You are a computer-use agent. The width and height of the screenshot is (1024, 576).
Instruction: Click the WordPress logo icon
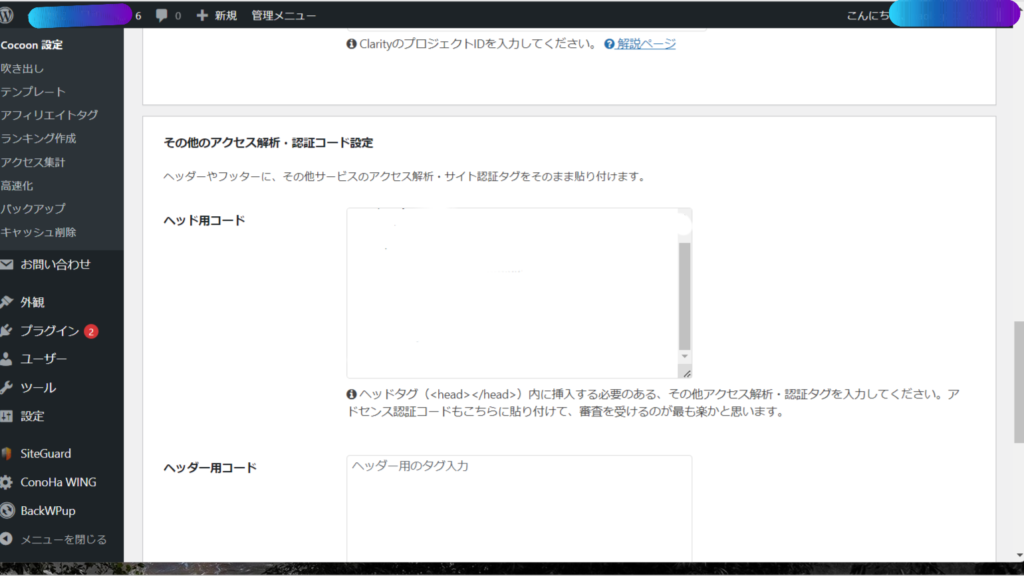point(7,15)
